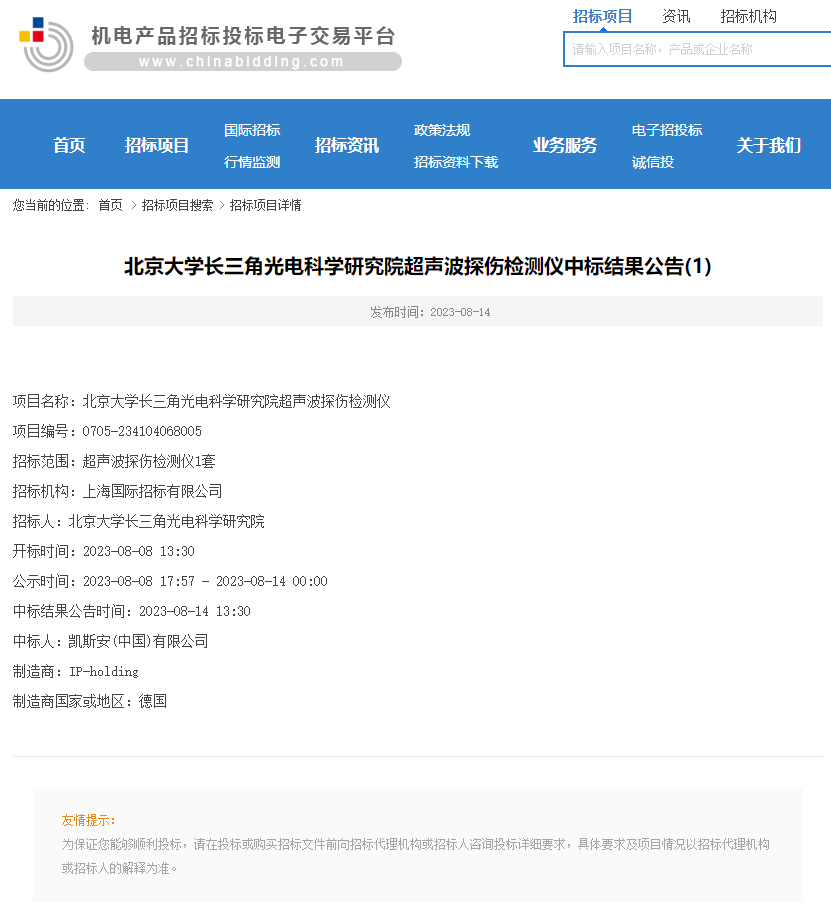Click the chinabidding platform logo icon
Image resolution: width=831 pixels, height=921 pixels.
tap(46, 45)
